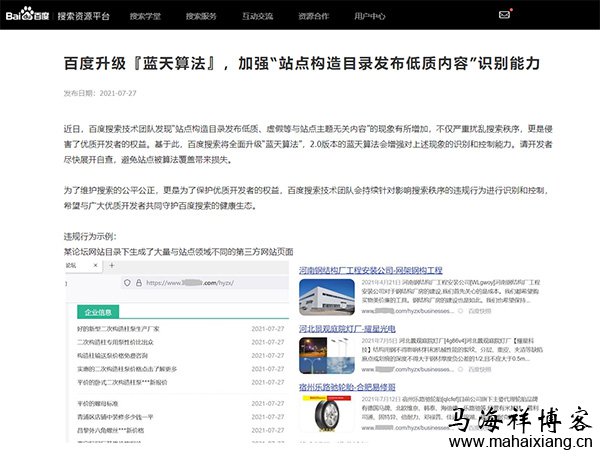This screenshot has width=600, height=459.
Task: Click the article headline 百度升级『蓝天算法』
Action: (x=302, y=63)
